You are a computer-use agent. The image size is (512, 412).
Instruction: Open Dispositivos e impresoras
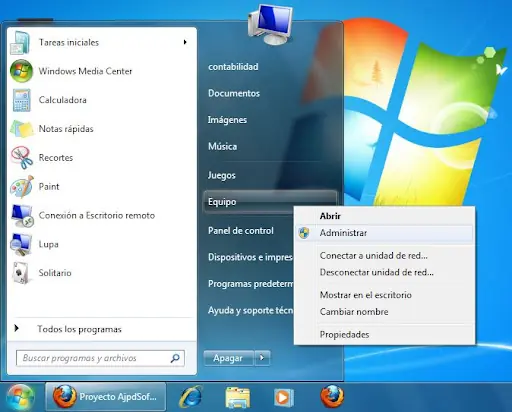tap(250, 257)
